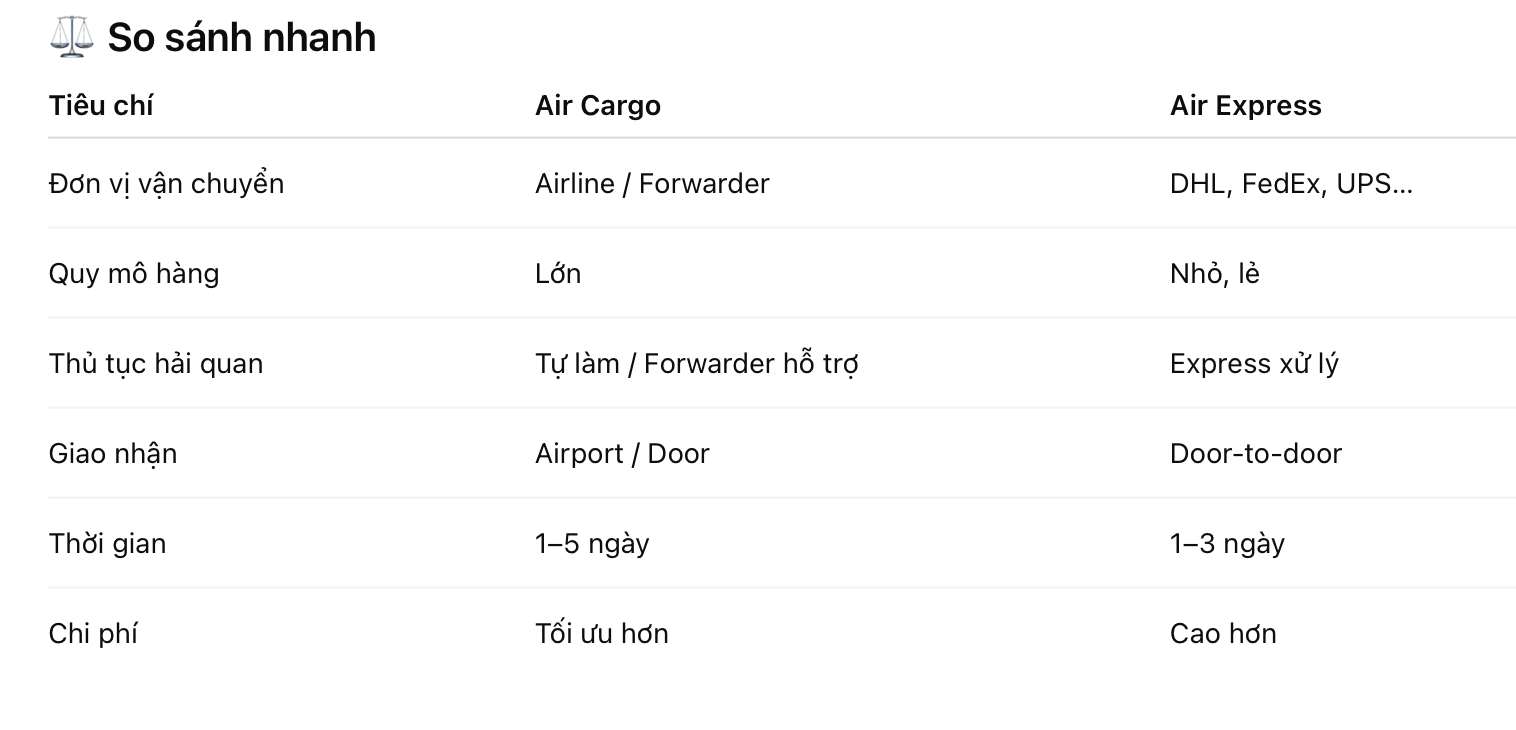Click the balance scales emoji icon
The width and height of the screenshot is (1516, 730).
coord(71,38)
